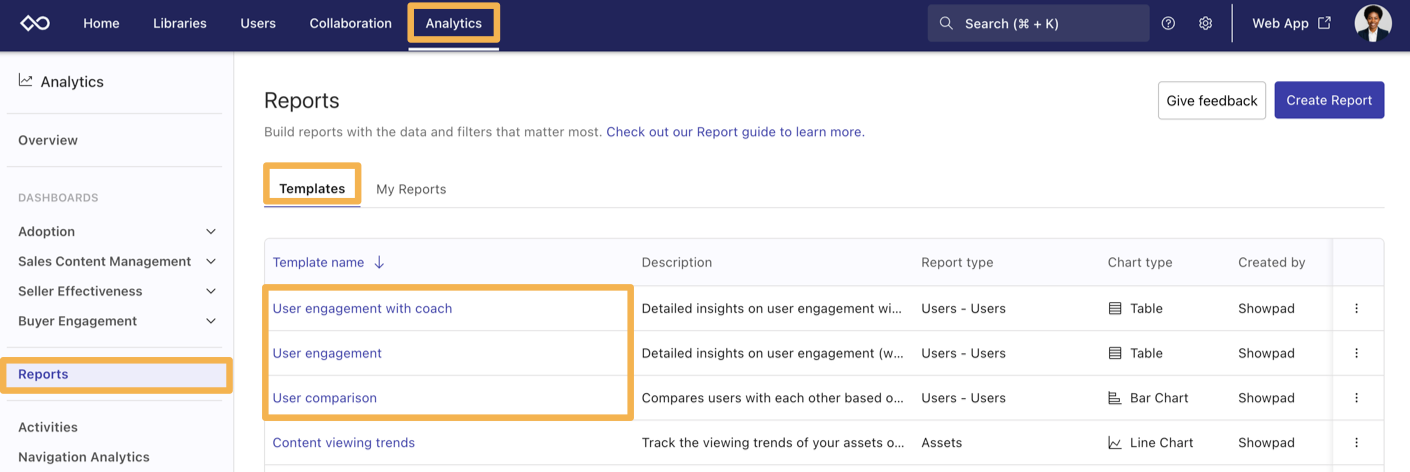1410x472 pixels.
Task: Open the Report guide link
Action: (x=734, y=132)
